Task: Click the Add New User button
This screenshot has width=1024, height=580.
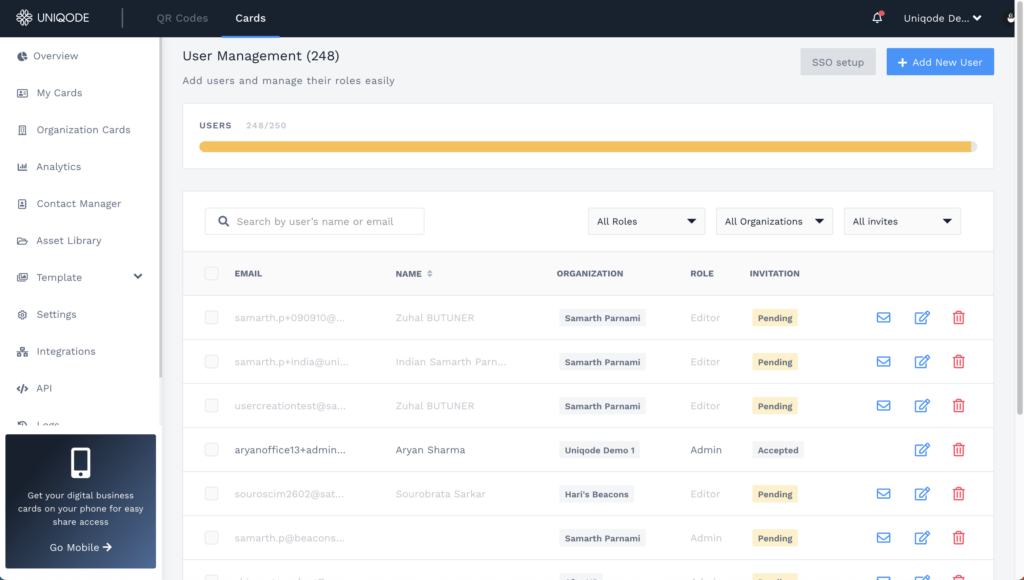Action: click(x=939, y=61)
